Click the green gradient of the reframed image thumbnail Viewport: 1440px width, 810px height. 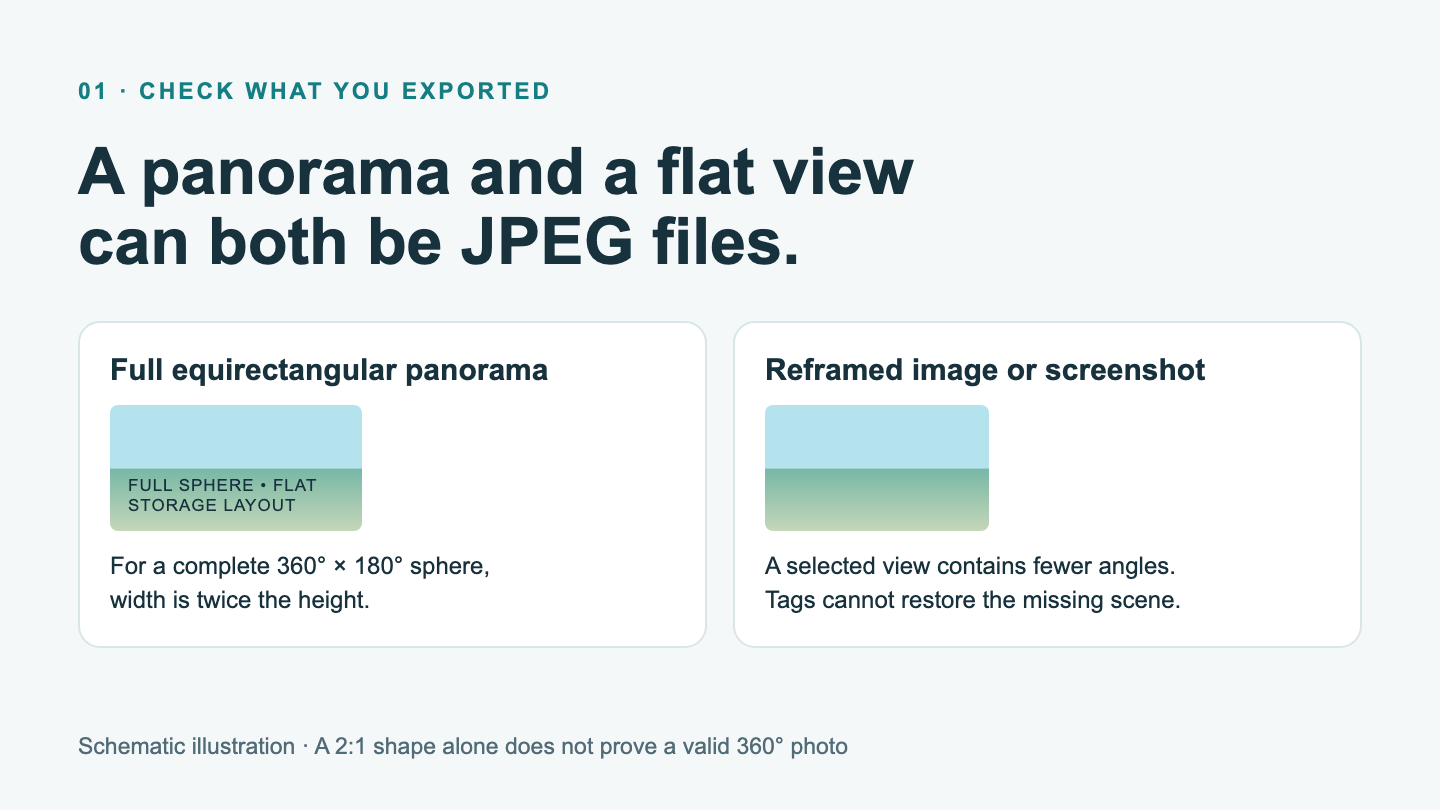pyautogui.click(x=877, y=499)
